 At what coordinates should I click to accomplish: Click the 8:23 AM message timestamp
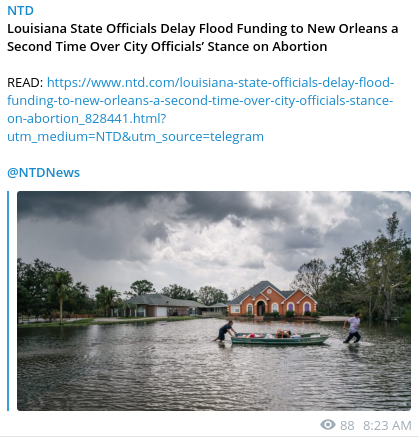pyautogui.click(x=387, y=426)
